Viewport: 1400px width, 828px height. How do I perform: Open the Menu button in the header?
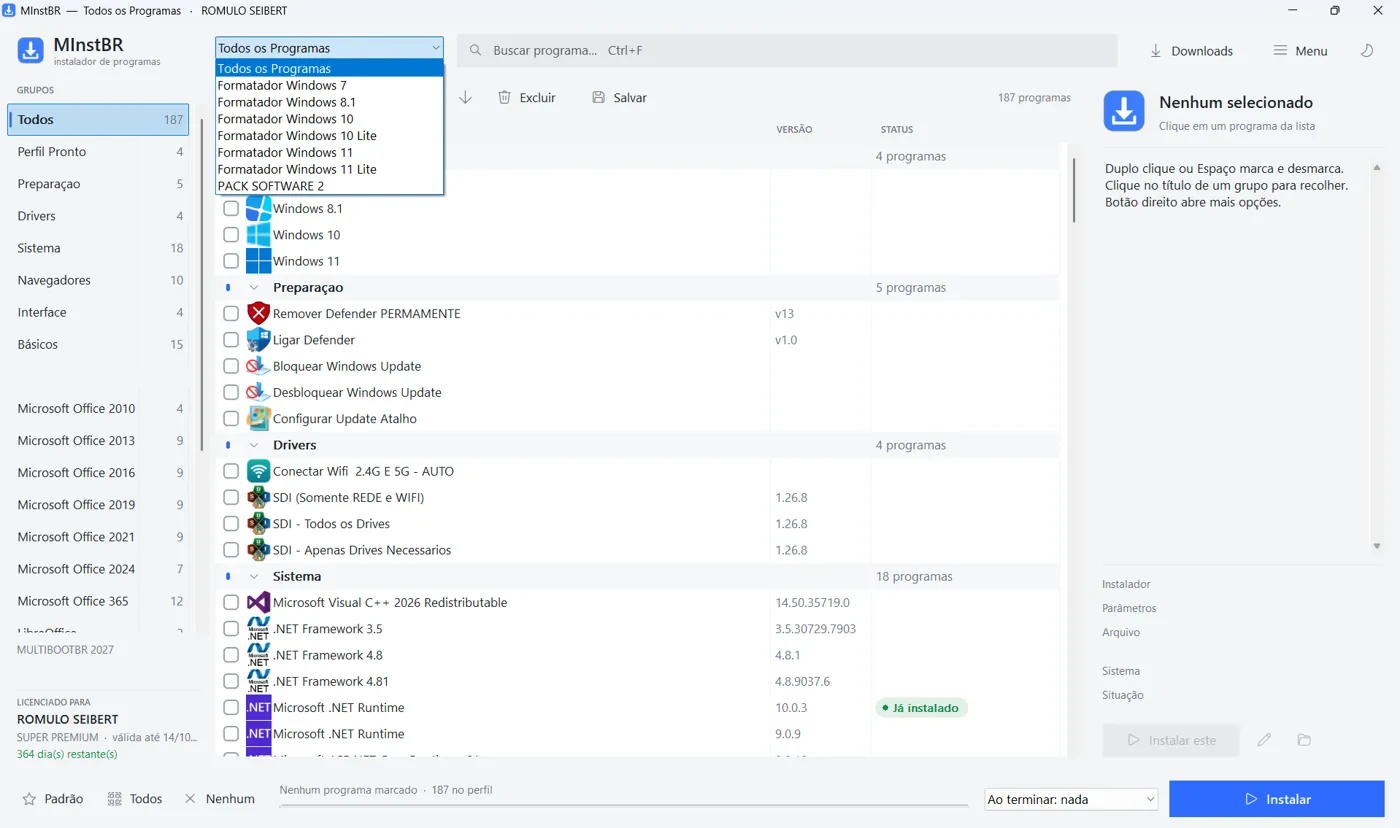[x=1300, y=51]
